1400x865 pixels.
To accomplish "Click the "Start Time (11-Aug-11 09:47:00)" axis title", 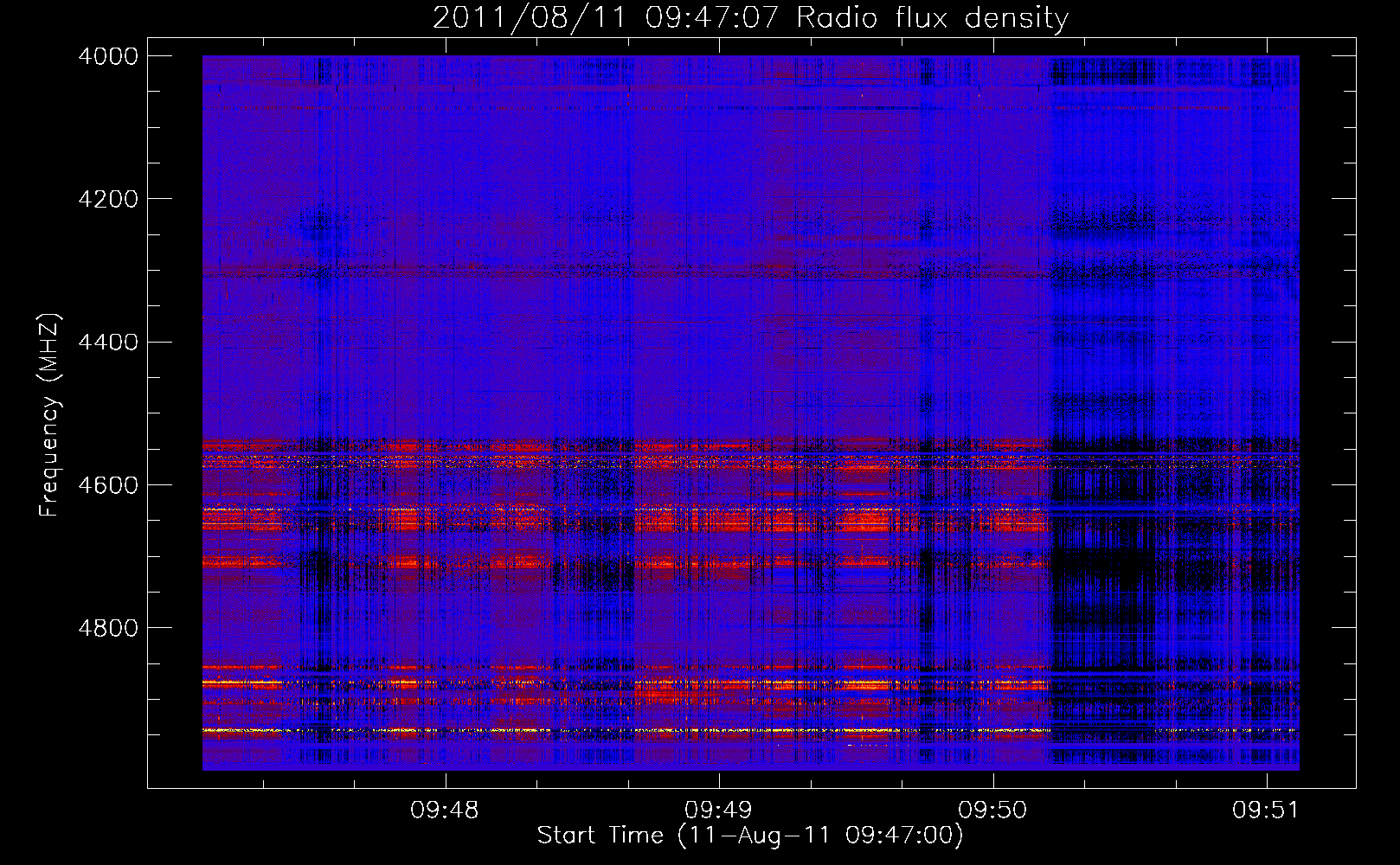I will [x=750, y=836].
